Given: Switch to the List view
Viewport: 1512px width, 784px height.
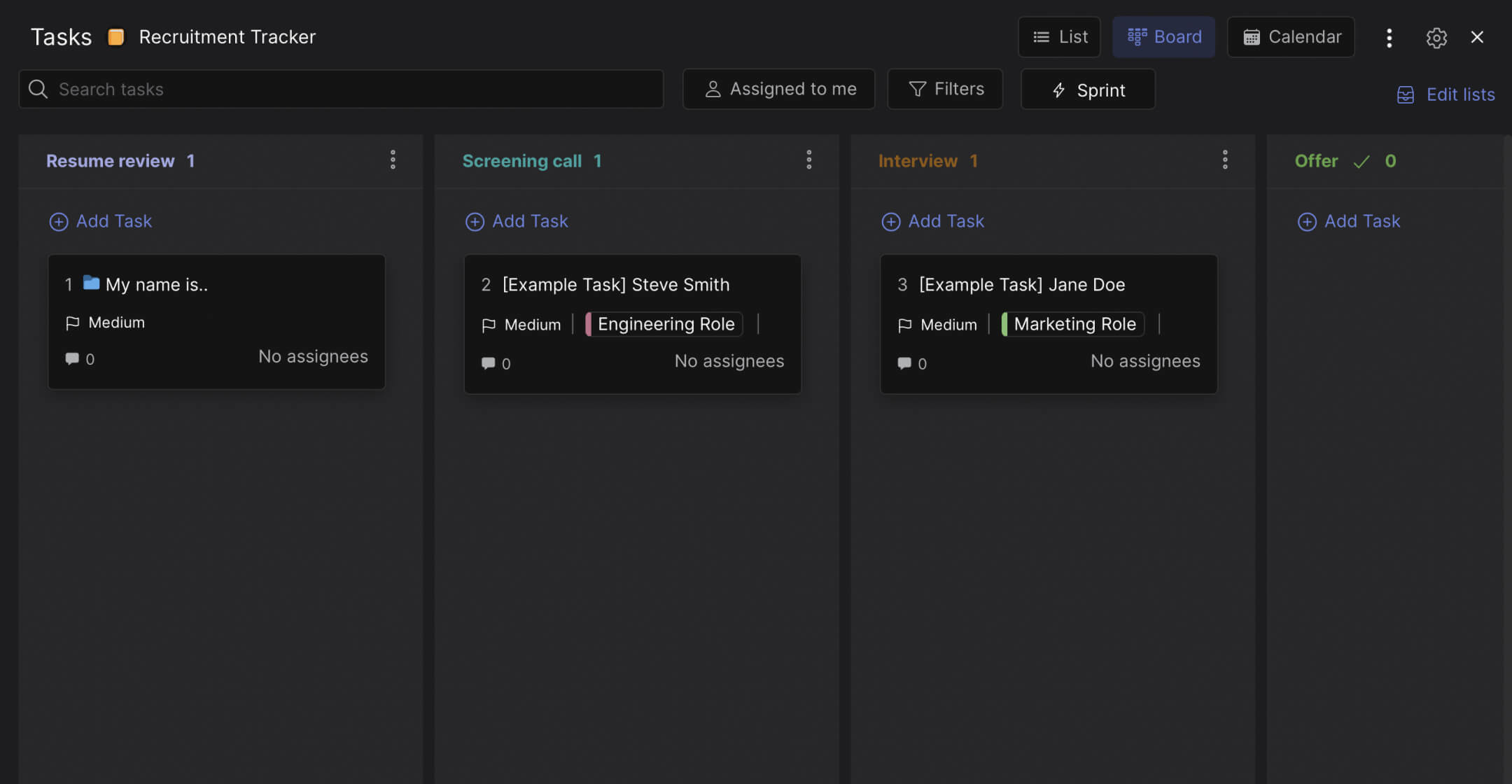Looking at the screenshot, I should pos(1059,36).
